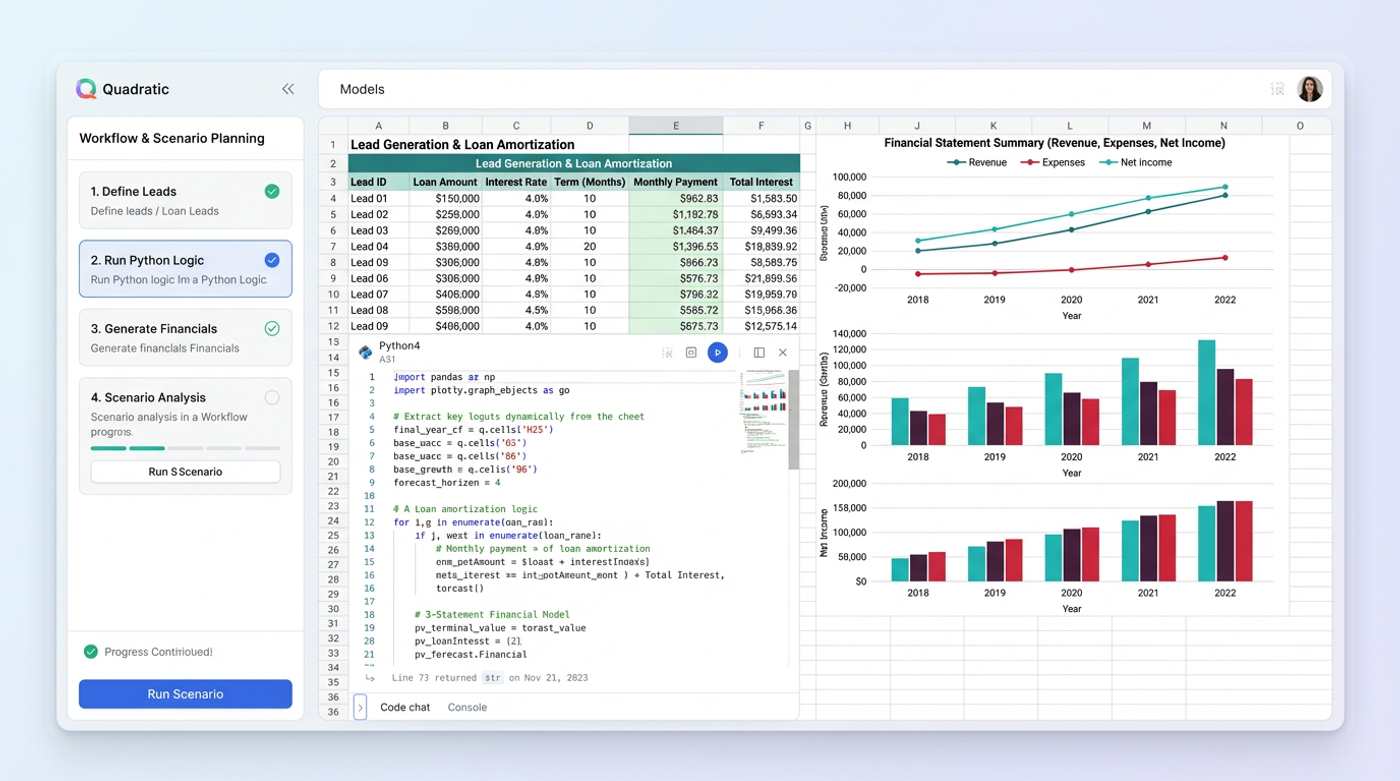Click the 'Run S Scenario' button
This screenshot has width=1400, height=781.
point(186,472)
